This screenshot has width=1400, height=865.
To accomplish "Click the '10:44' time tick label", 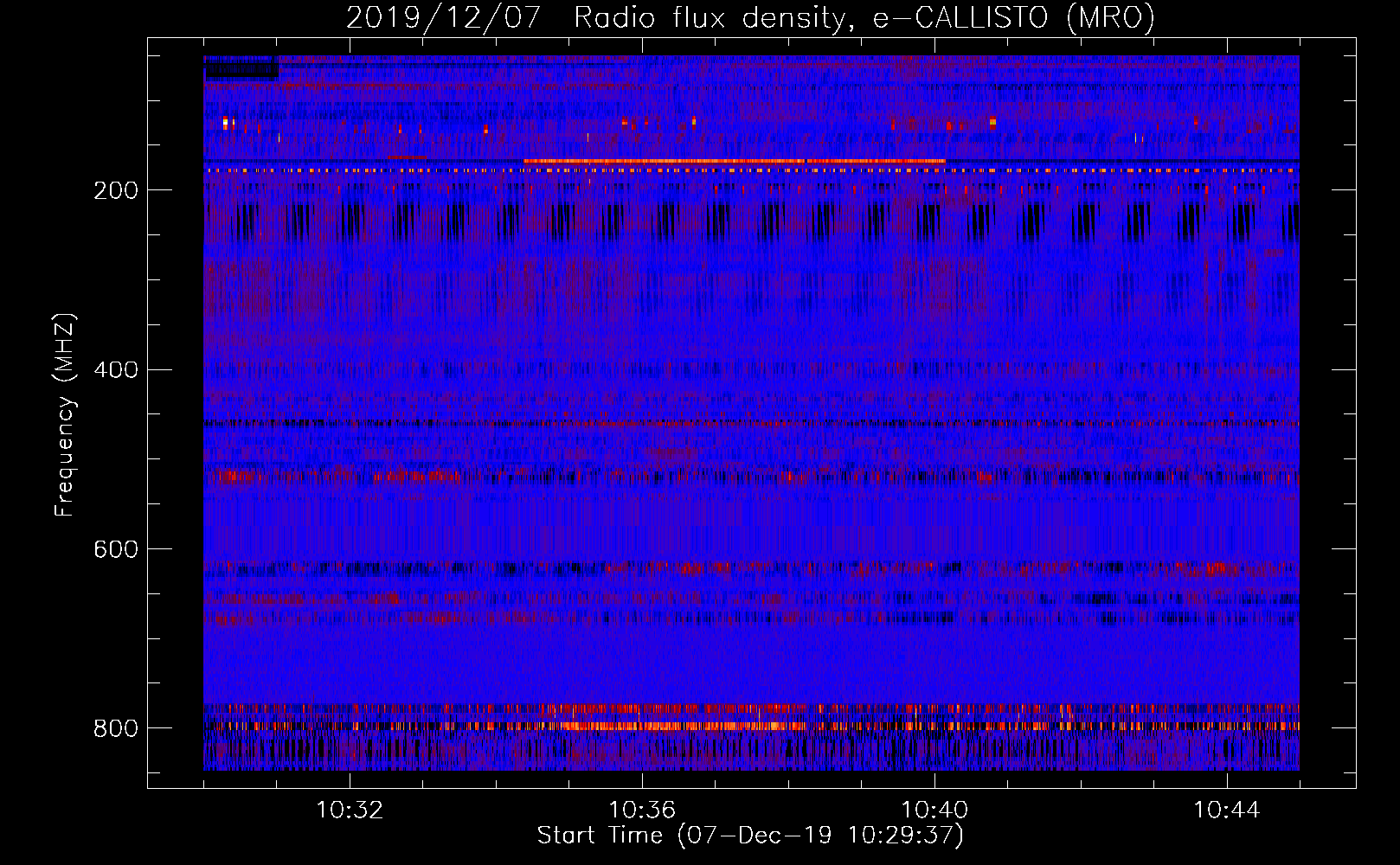I will tap(1227, 811).
